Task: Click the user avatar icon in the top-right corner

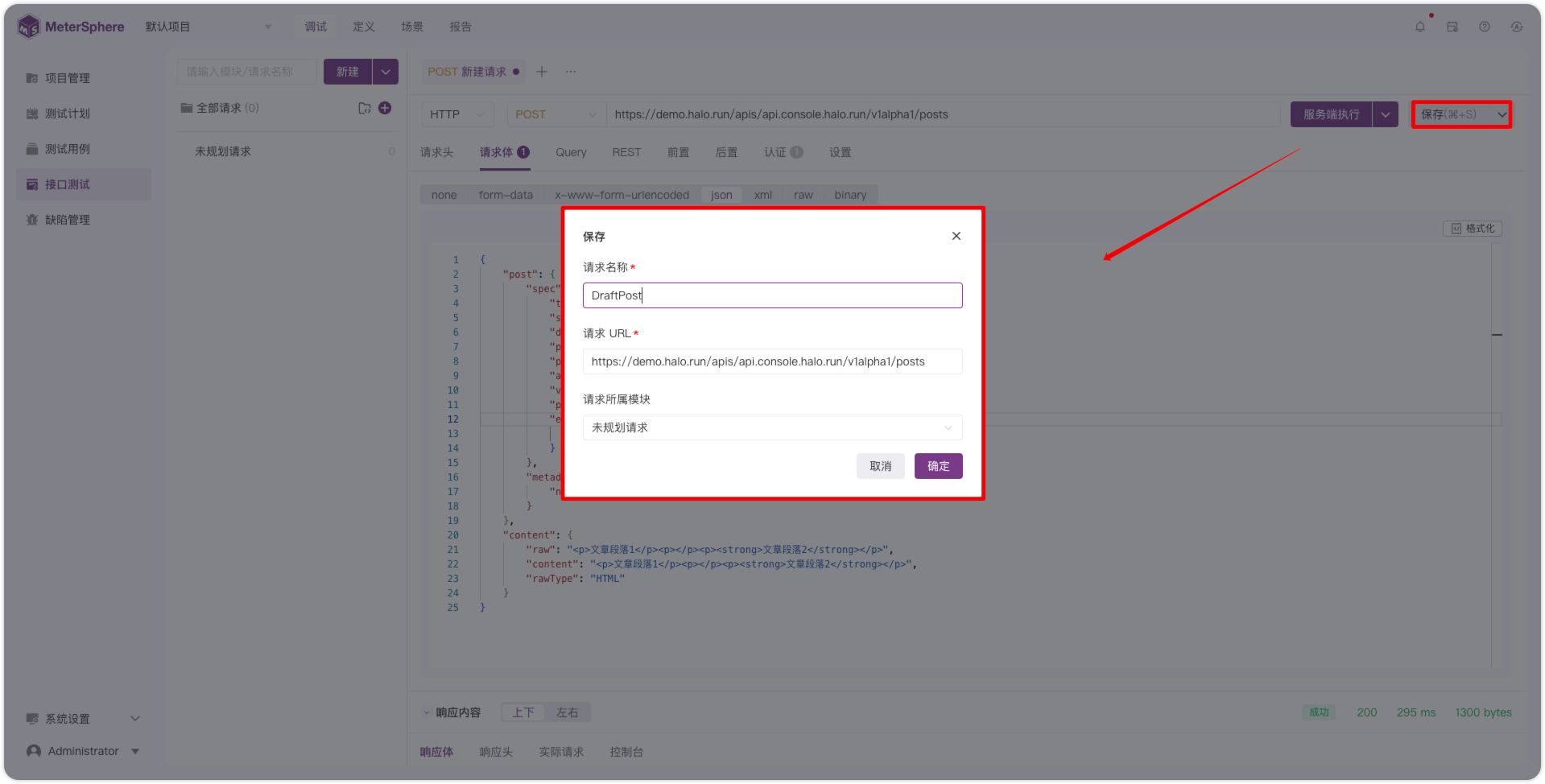Action: point(1517,27)
